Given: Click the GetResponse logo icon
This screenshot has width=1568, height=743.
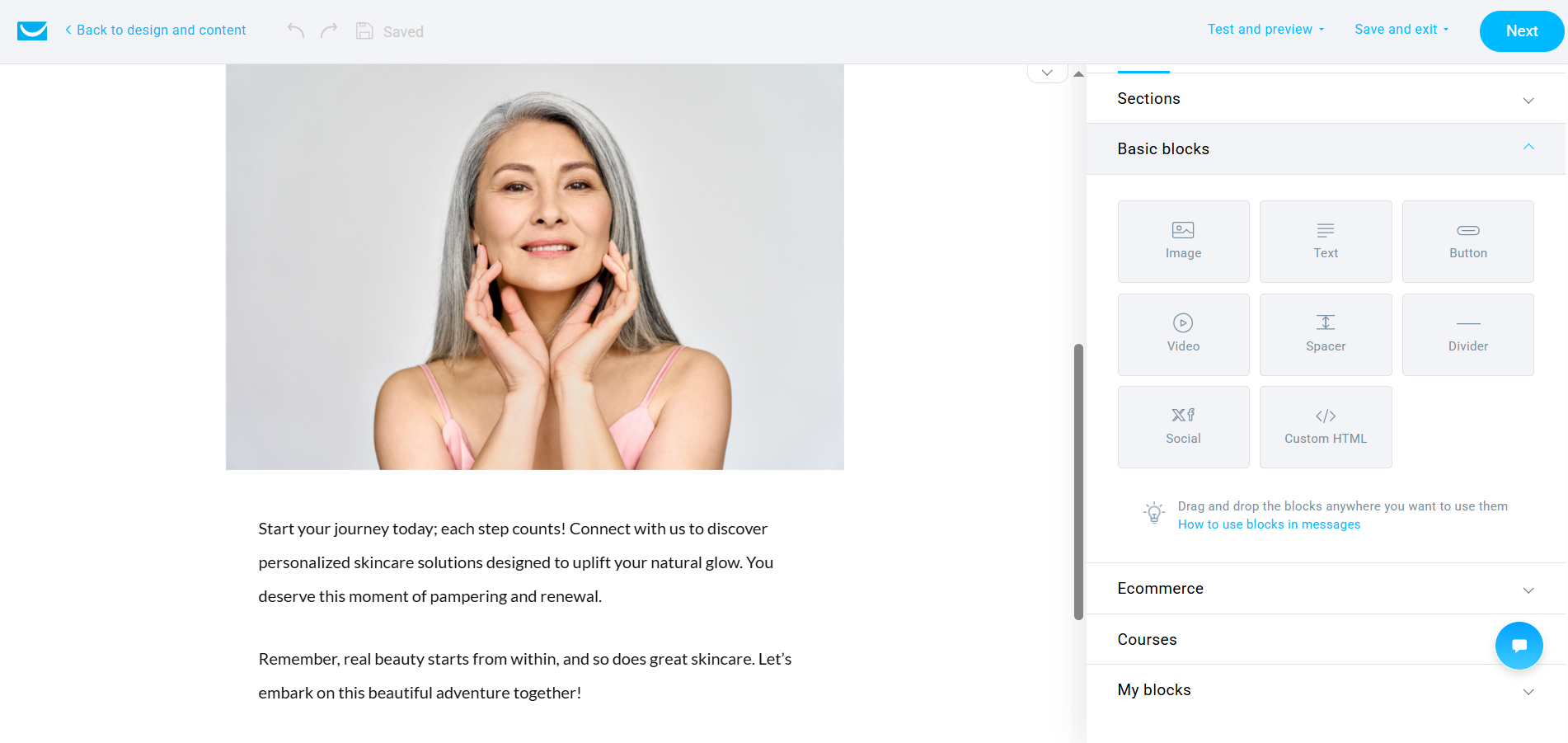Looking at the screenshot, I should click(x=32, y=31).
